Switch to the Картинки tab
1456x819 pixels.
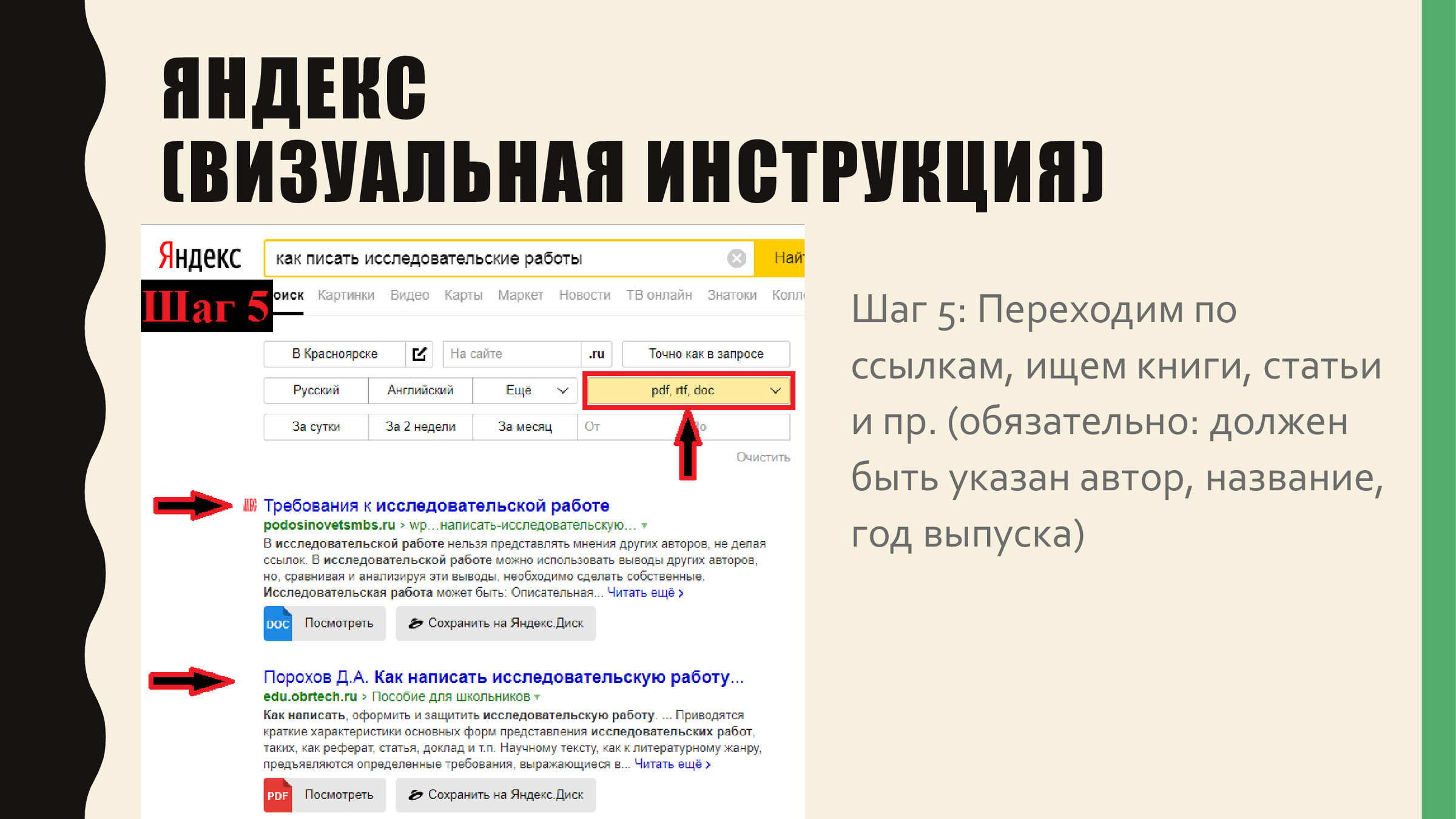pyautogui.click(x=346, y=295)
